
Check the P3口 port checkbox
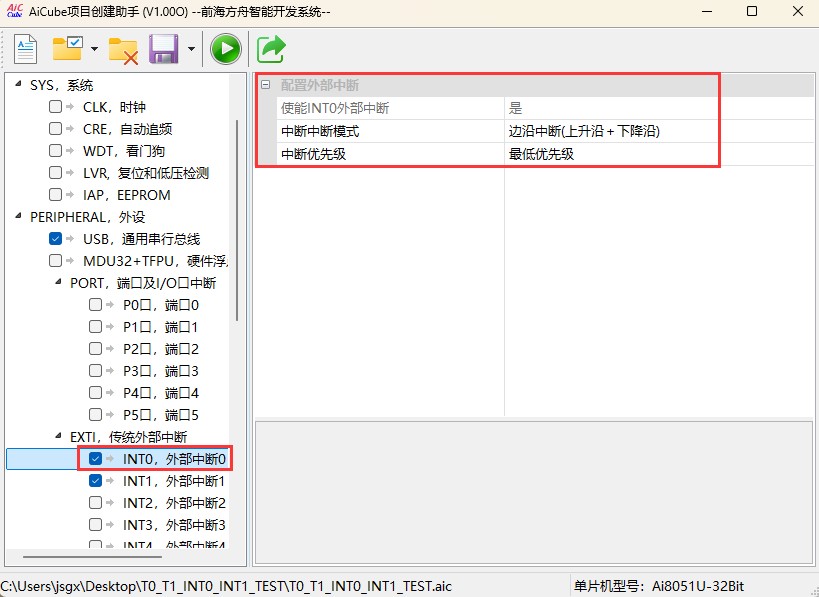[95, 370]
